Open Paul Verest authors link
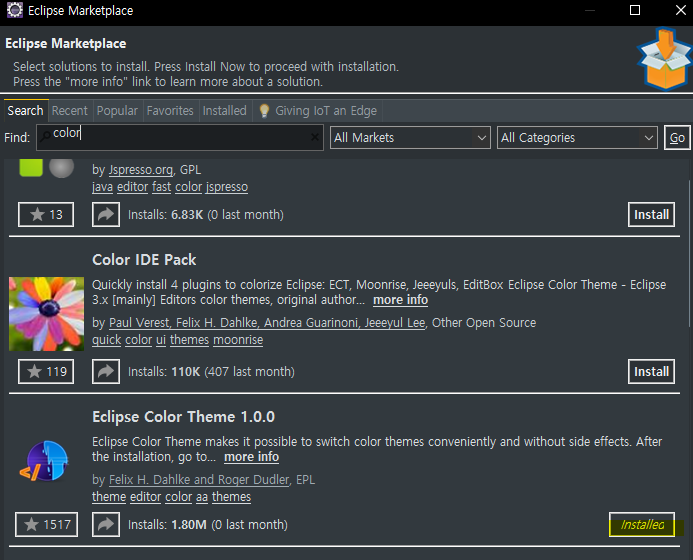This screenshot has height=560, width=693. click(x=267, y=323)
